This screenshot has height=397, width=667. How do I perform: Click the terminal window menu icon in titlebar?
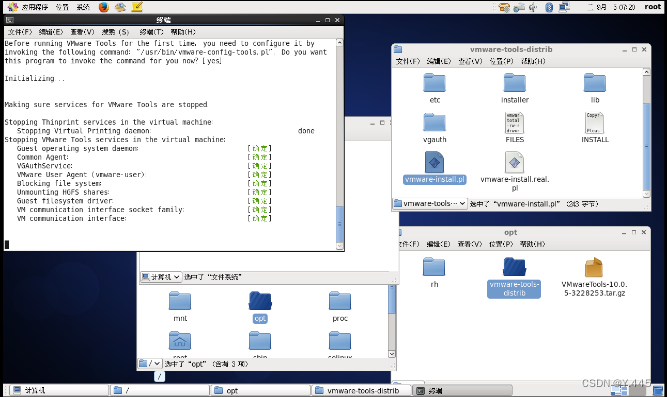[10, 20]
